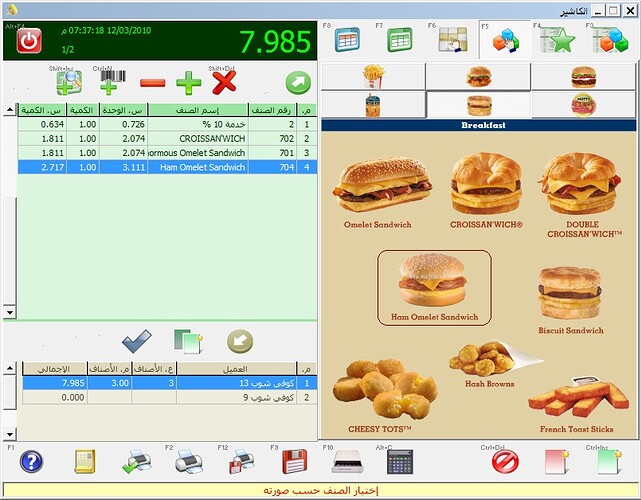Click the red minus quantity icon

152,83
